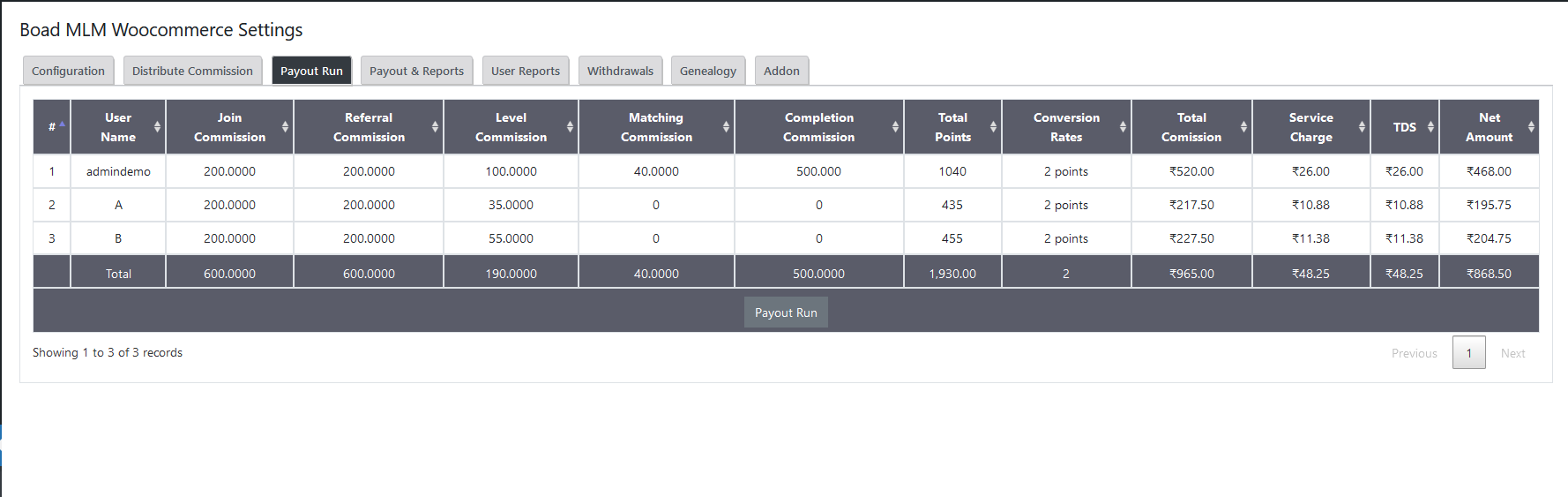Click Showing 1 to 3 records text

coord(108,352)
